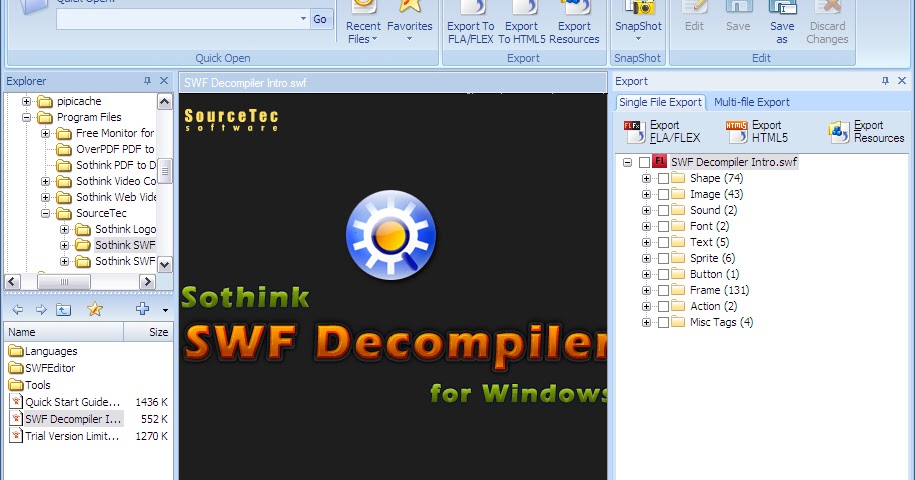Image resolution: width=915 pixels, height=480 pixels.
Task: Check the Misc Tags (4) checkbox
Action: click(x=663, y=323)
